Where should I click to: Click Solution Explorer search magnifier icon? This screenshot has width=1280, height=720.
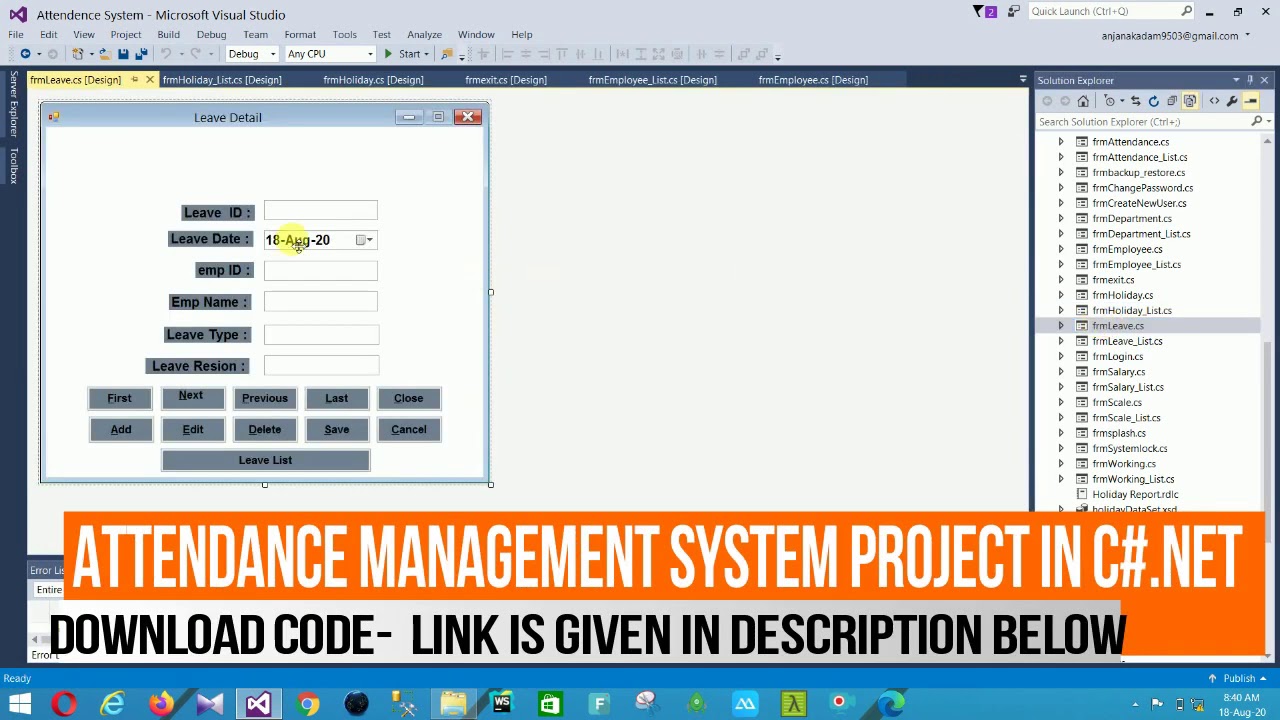(1257, 122)
